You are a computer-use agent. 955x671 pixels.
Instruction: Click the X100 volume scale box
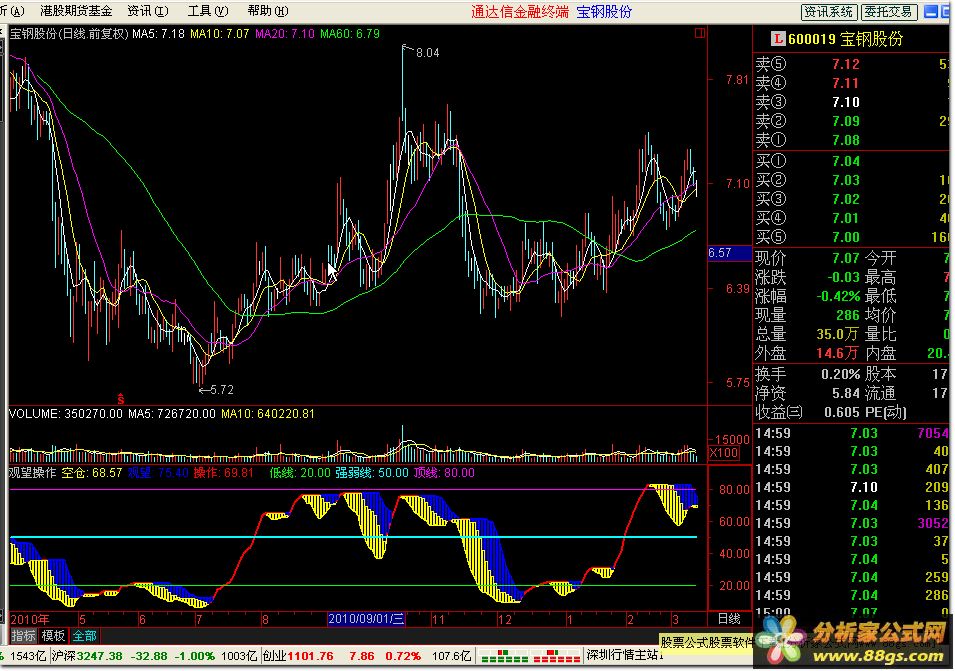(x=724, y=453)
